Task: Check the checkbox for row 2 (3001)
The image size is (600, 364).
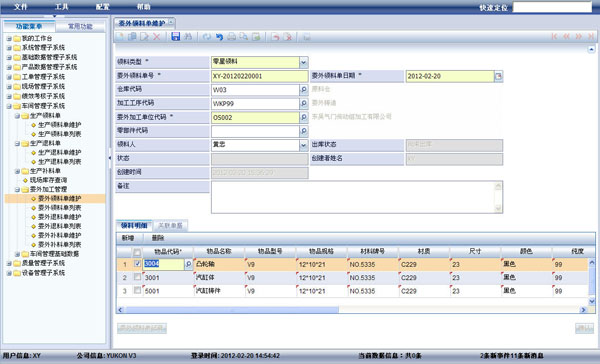Action: (x=137, y=277)
